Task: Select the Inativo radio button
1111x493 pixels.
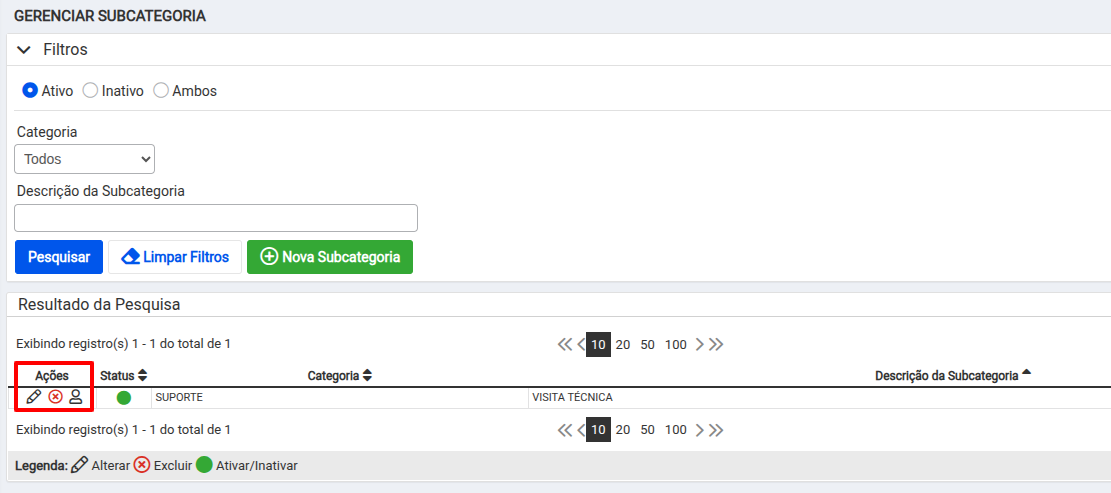Action: 90,91
